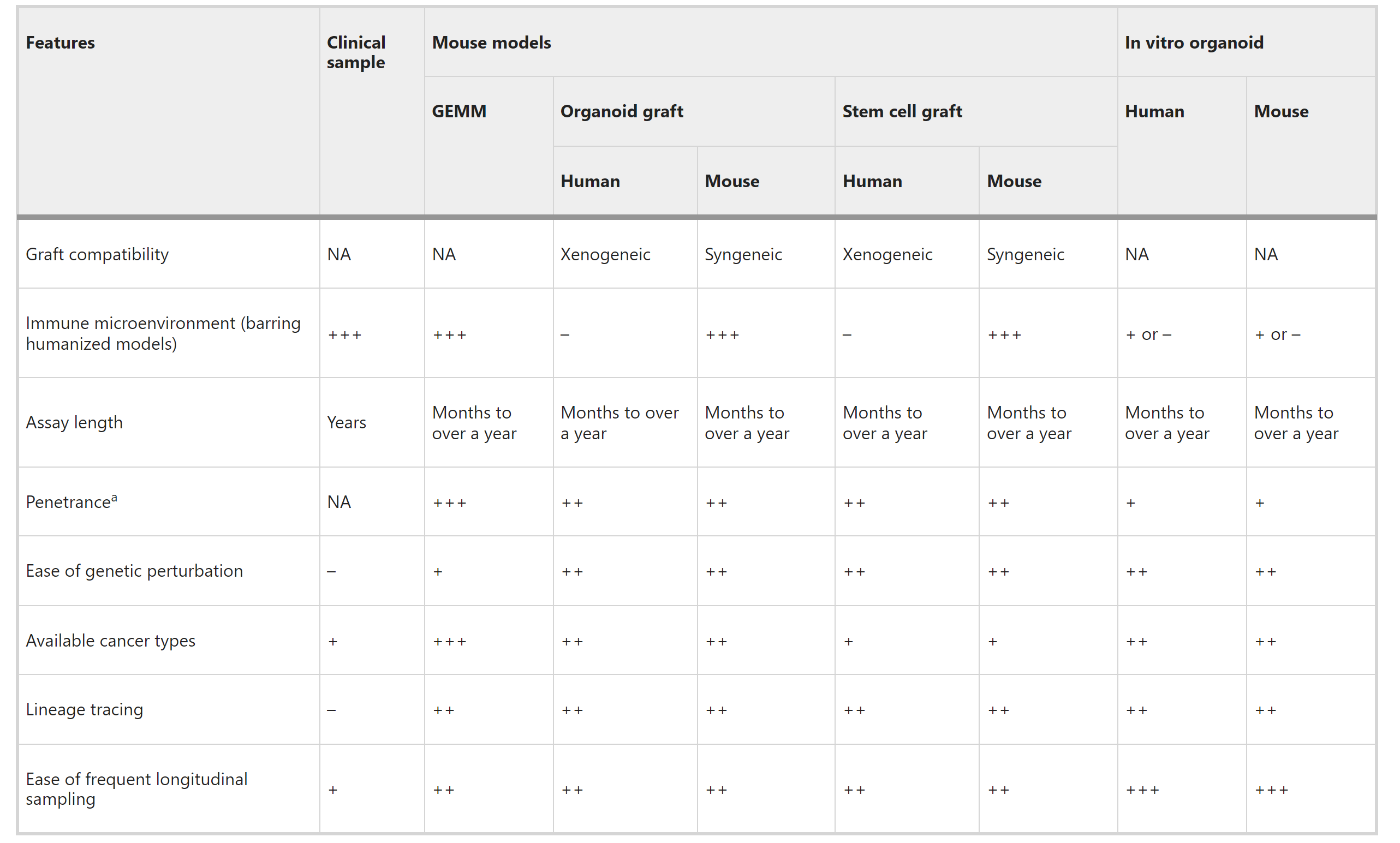Click the Penetrance row label
The width and height of the screenshot is (1400, 843).
(72, 501)
